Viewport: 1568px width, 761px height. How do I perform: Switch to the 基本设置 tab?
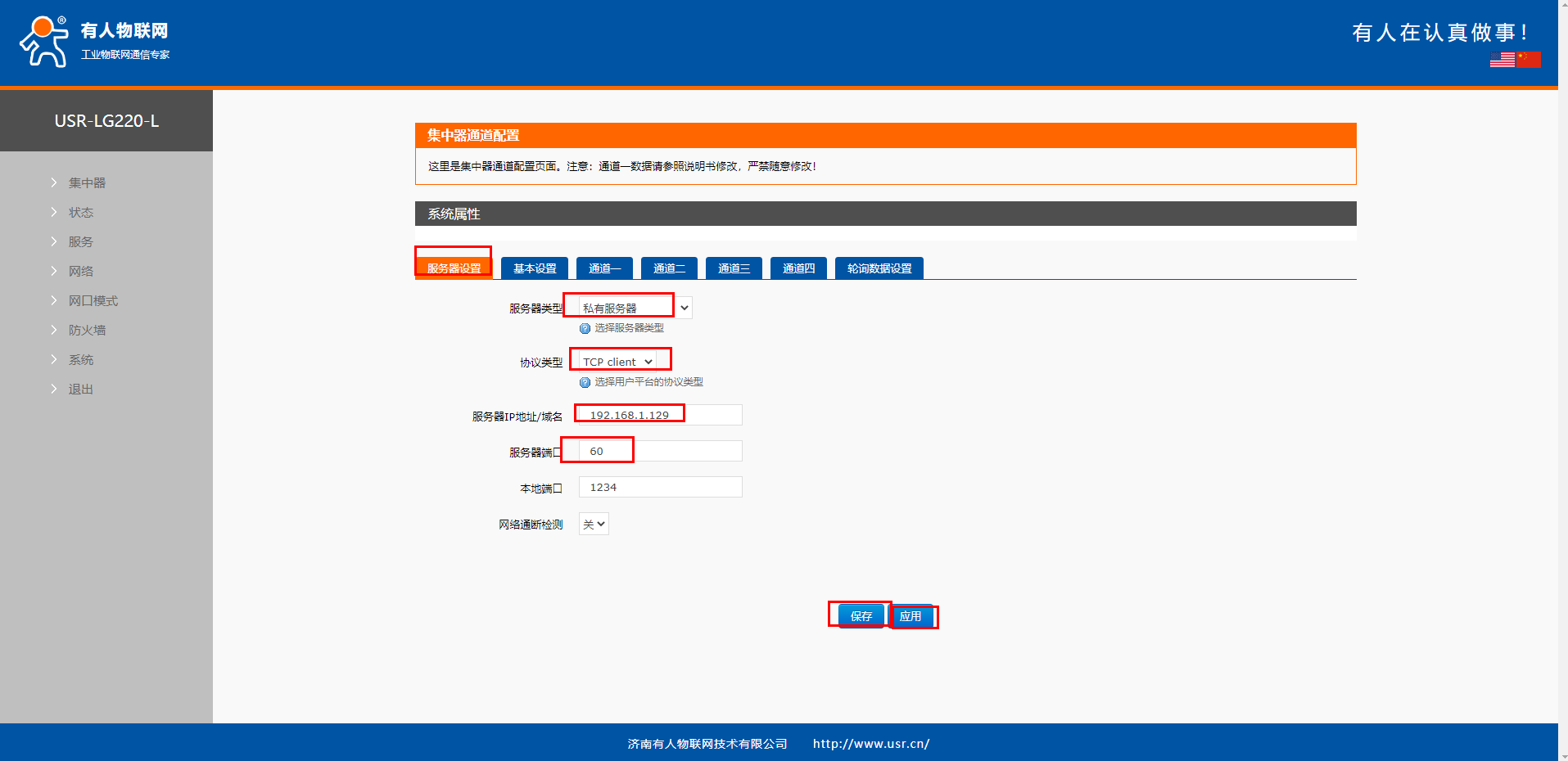tap(535, 268)
